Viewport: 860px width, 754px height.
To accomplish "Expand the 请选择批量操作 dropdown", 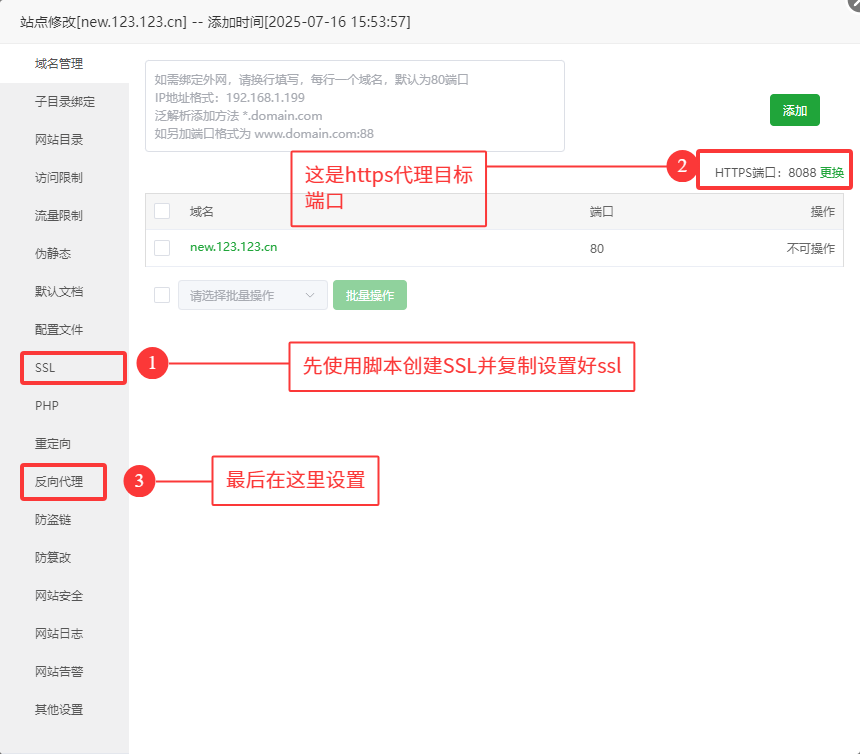I will pyautogui.click(x=253, y=295).
